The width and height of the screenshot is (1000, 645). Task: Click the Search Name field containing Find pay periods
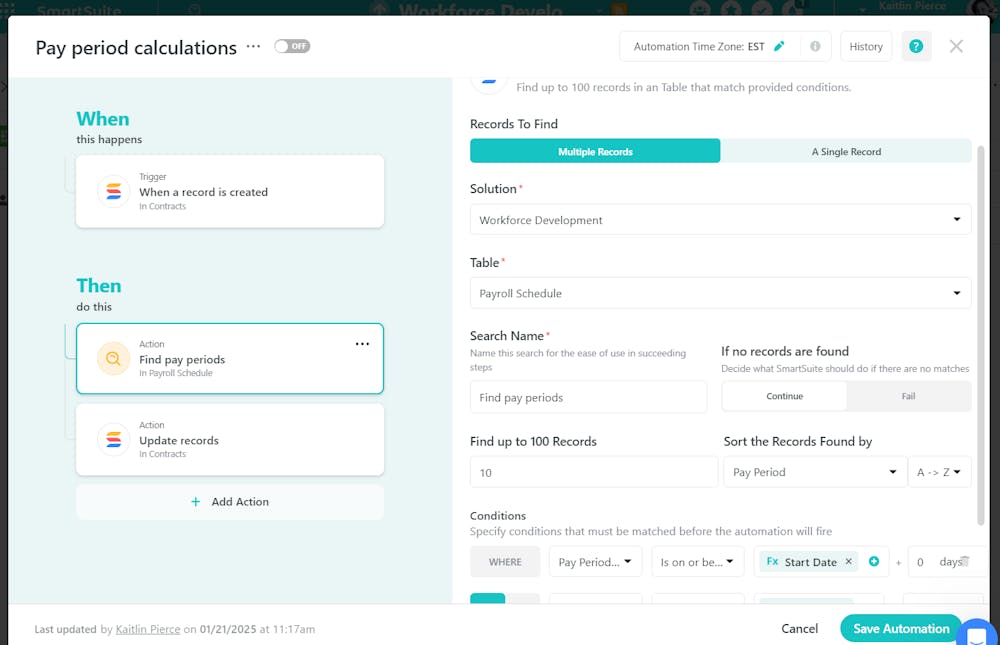click(588, 397)
